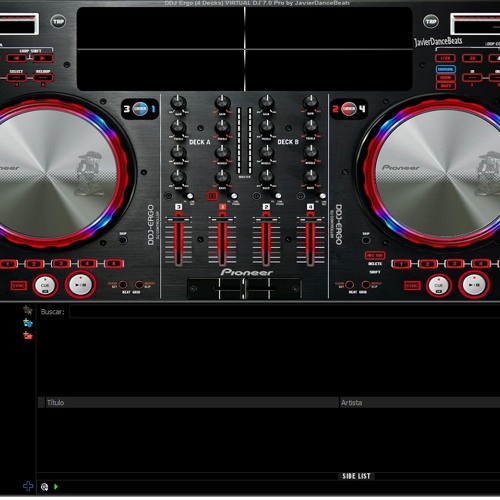Click the gain knob of channel 2

pyautogui.click(x=266, y=103)
